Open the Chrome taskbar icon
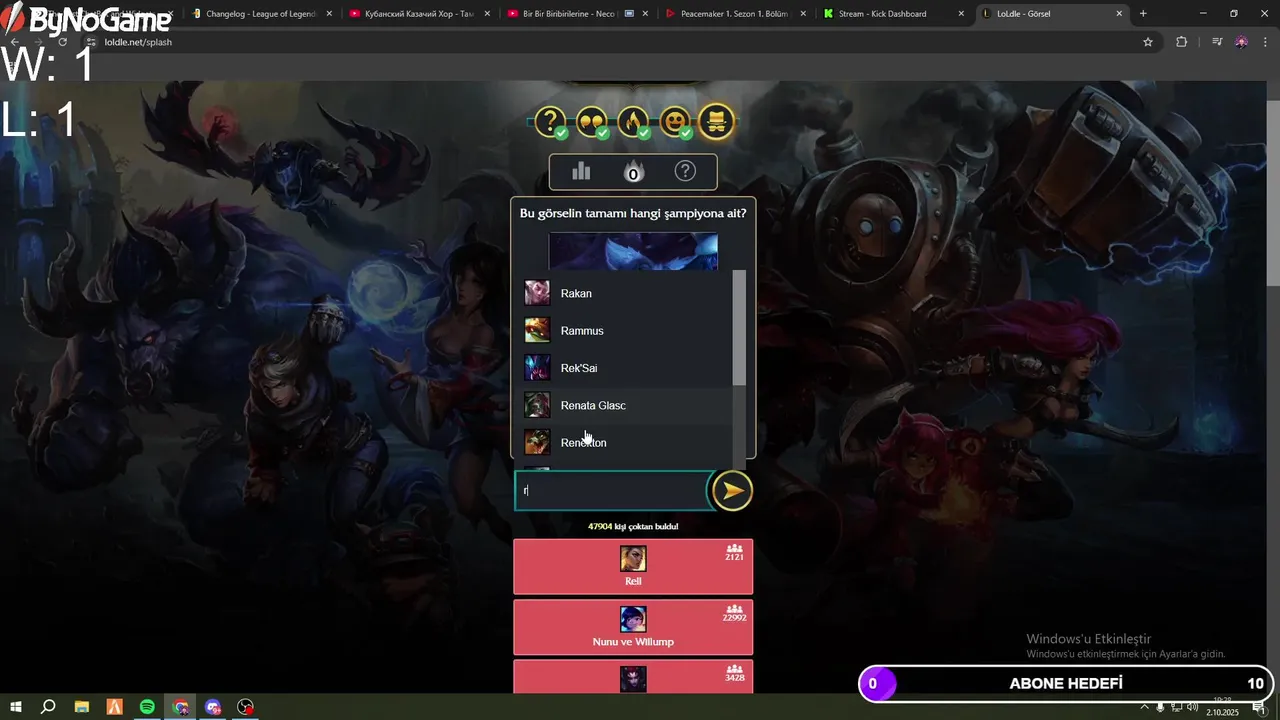The image size is (1280, 720). (180, 707)
